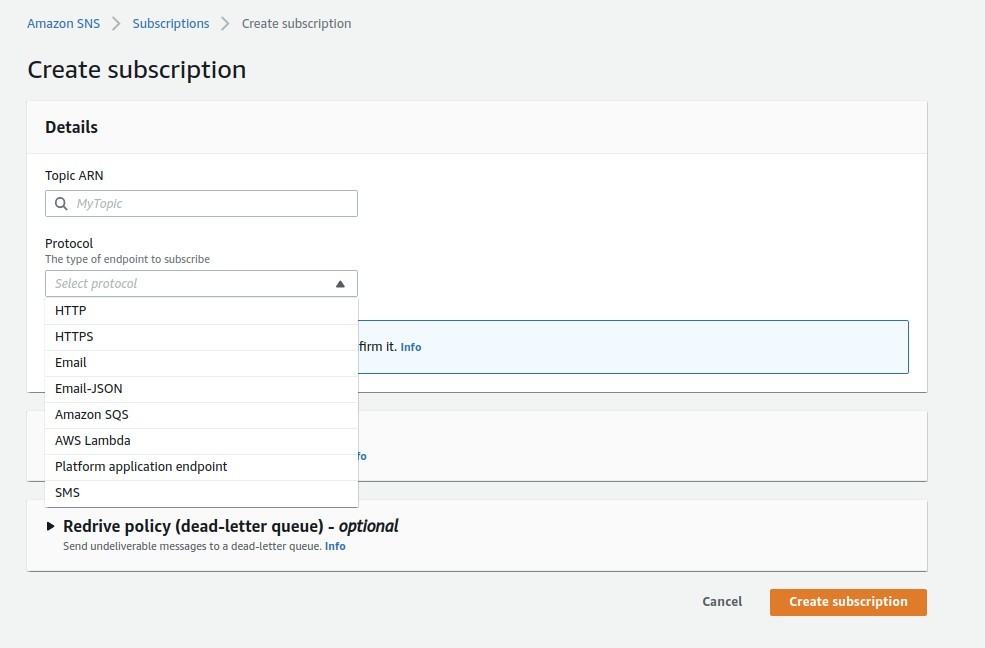Screen dimensions: 985x648
Task: Click the Cancel button
Action: coord(722,602)
